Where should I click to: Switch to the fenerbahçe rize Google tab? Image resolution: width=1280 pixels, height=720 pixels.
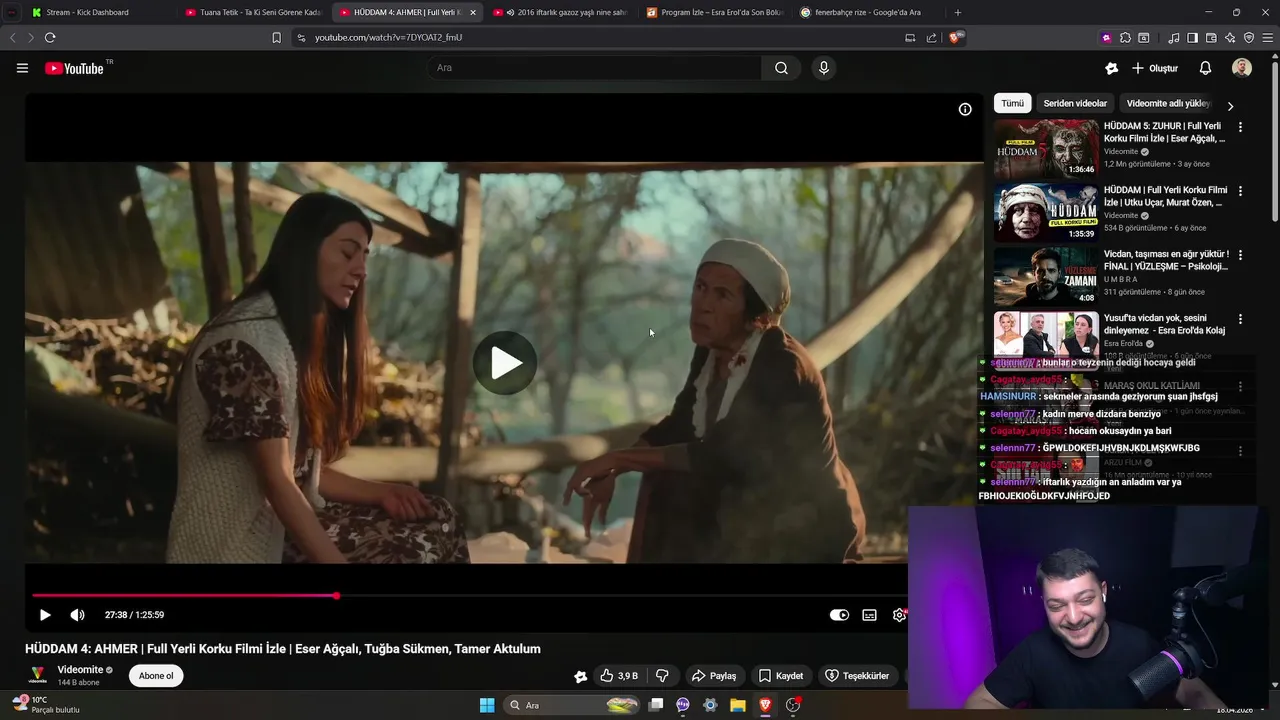[x=868, y=12]
